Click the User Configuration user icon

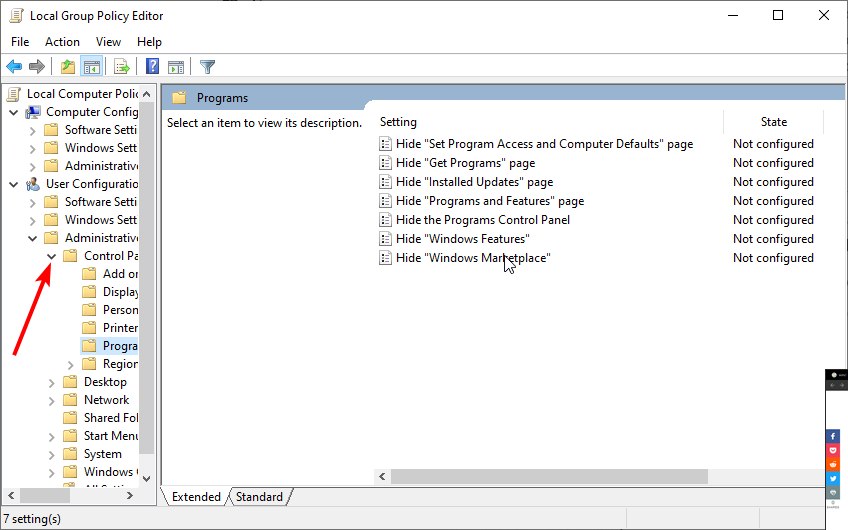[33, 184]
